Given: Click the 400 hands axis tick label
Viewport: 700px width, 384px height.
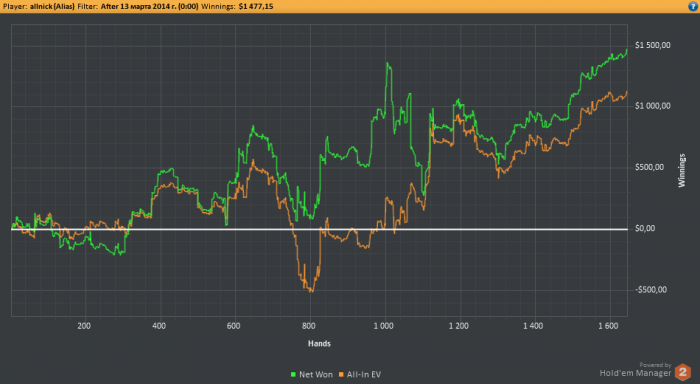Looking at the screenshot, I should tap(159, 326).
